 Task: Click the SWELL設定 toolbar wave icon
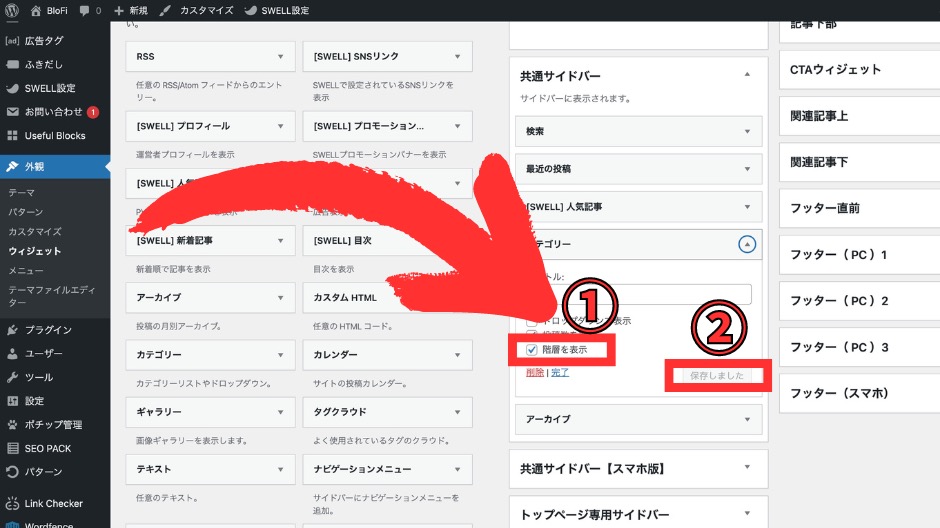(251, 11)
